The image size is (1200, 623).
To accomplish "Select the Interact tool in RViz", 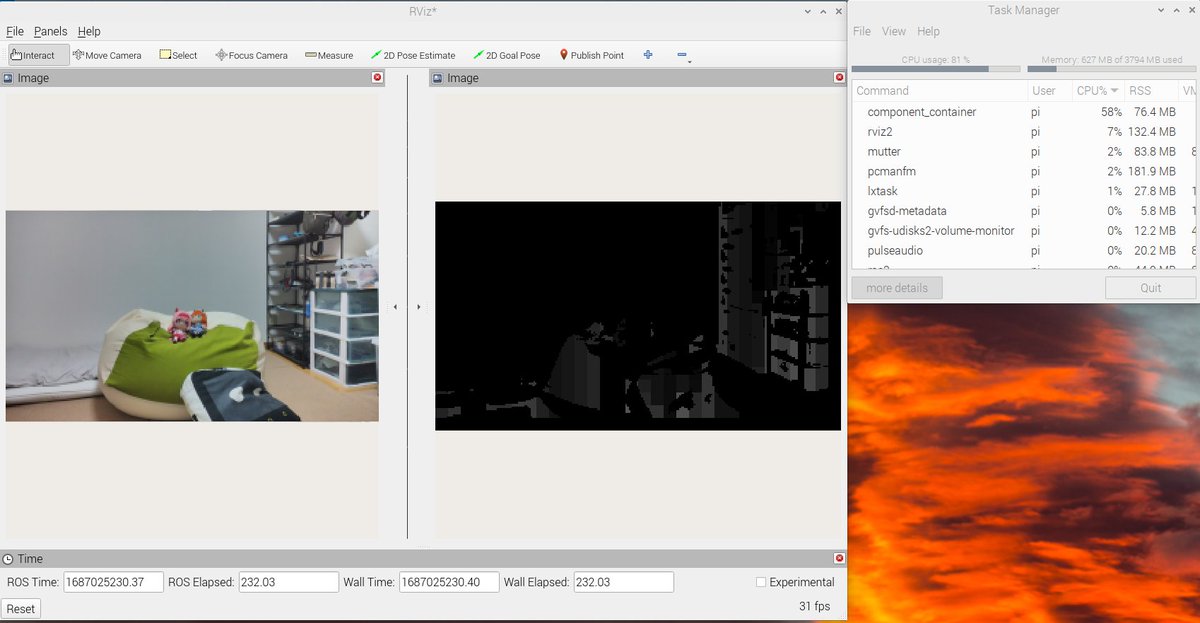I will [x=38, y=55].
